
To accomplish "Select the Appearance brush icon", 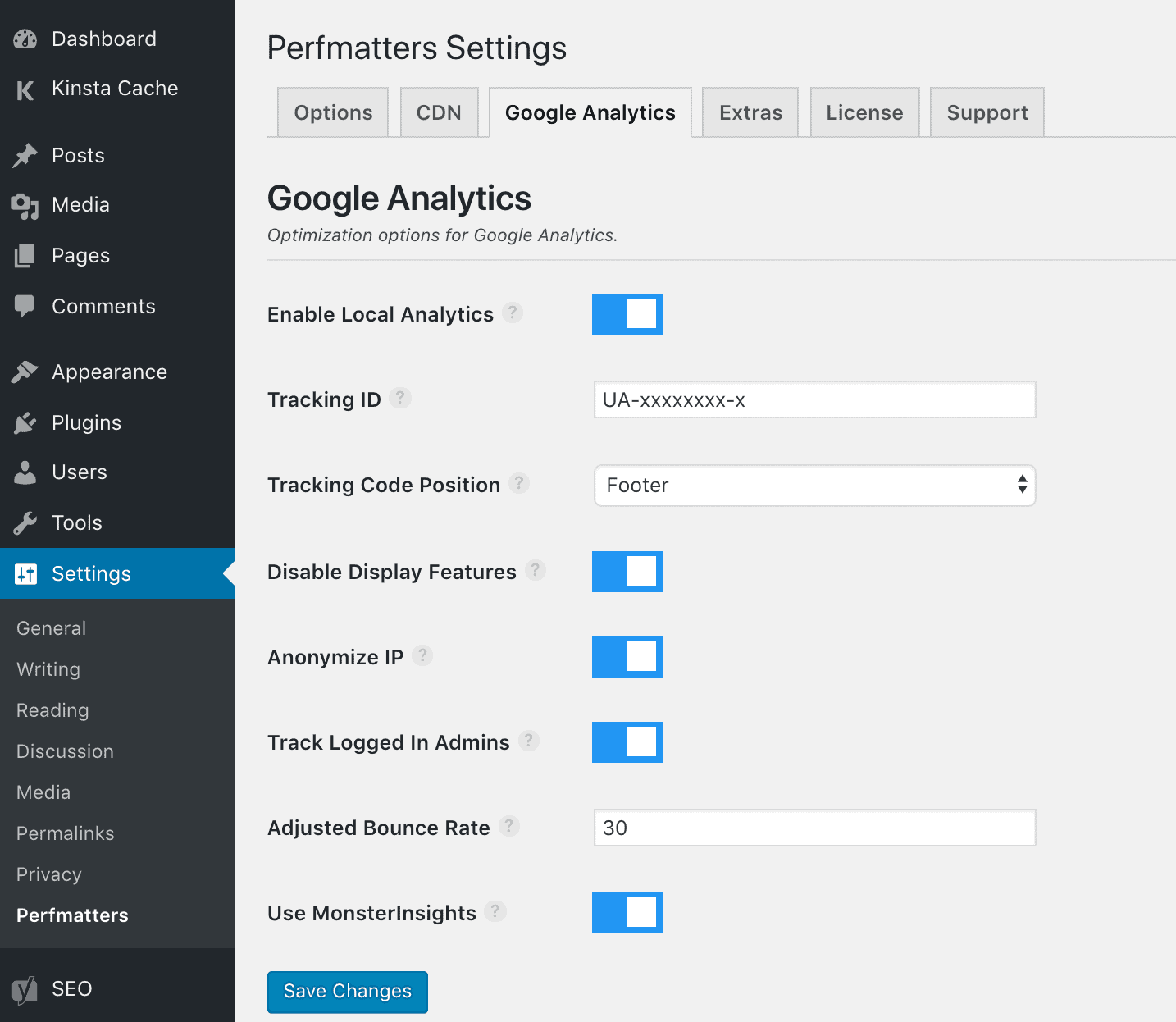I will click(x=25, y=372).
